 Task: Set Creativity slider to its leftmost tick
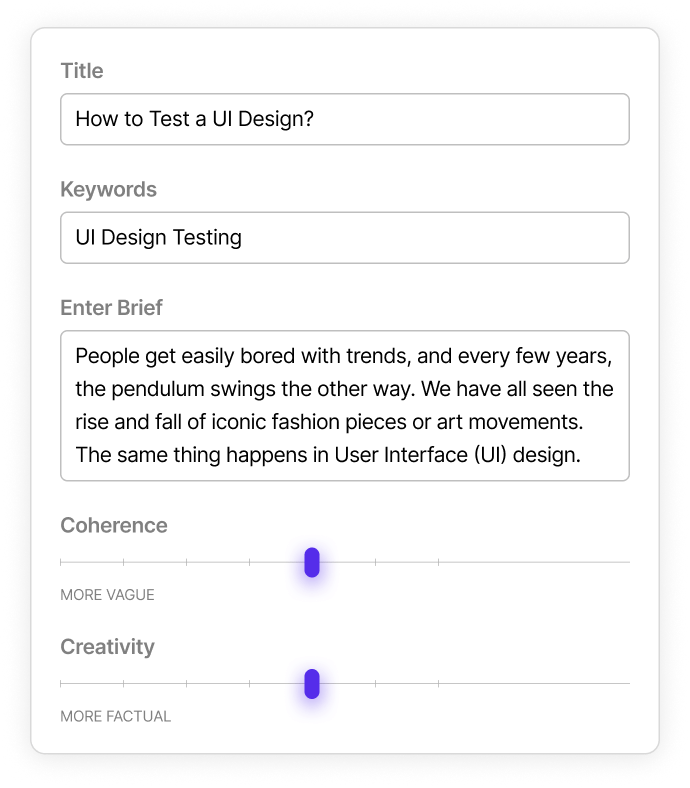point(61,684)
